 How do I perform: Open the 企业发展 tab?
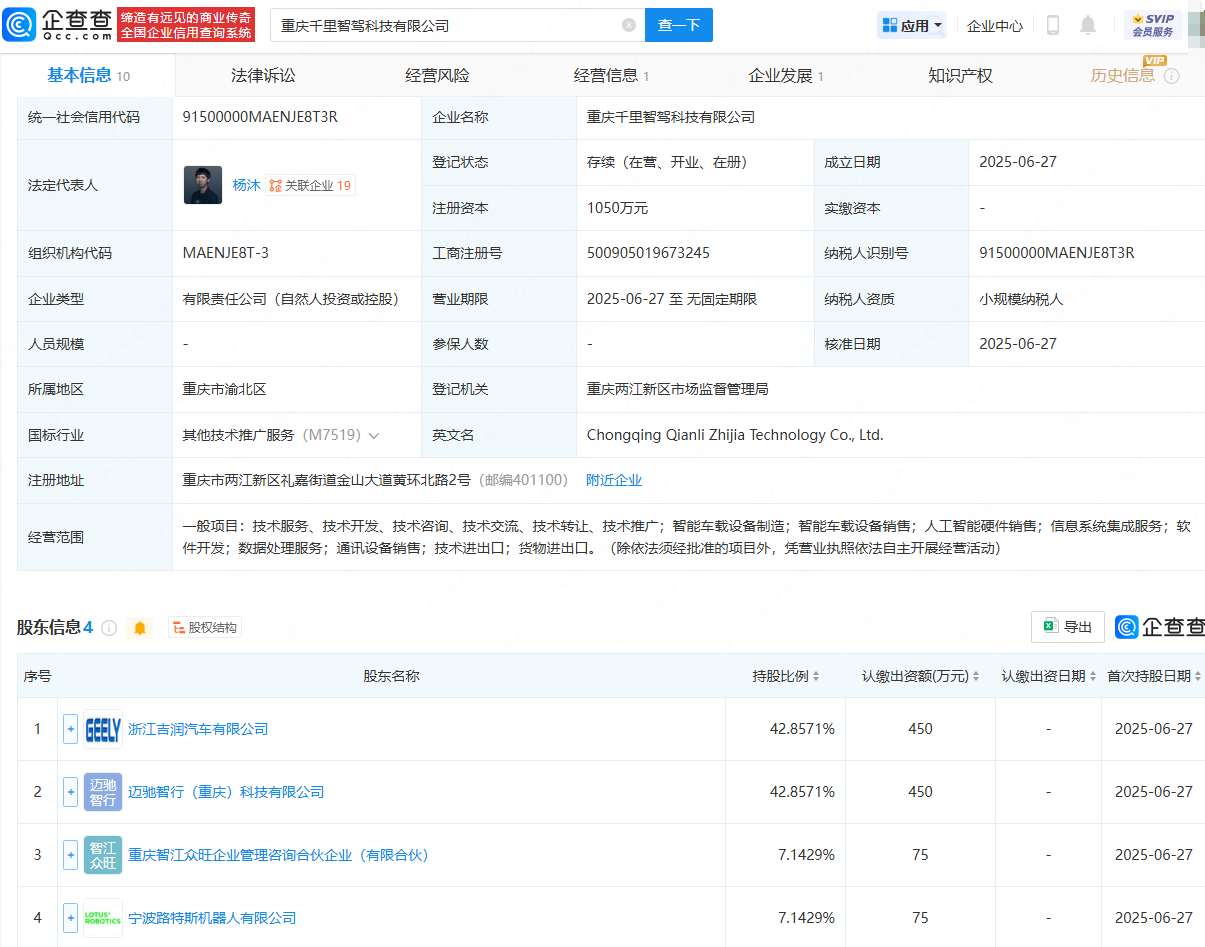[x=786, y=75]
